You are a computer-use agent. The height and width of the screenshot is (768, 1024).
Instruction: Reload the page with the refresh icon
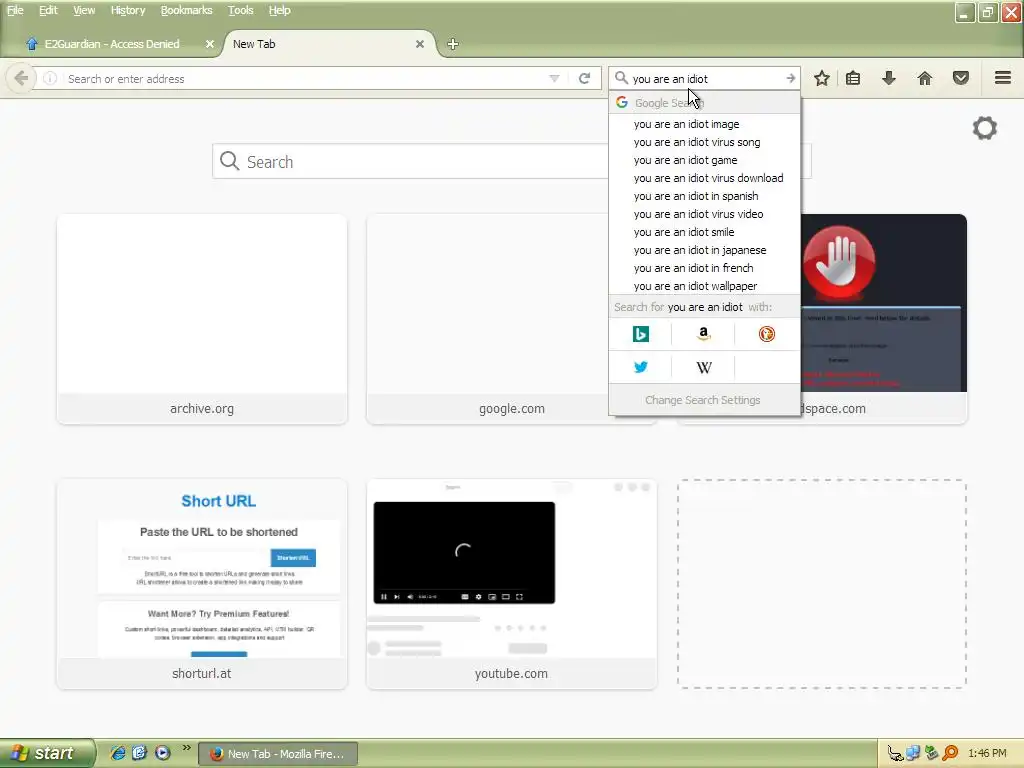tap(584, 78)
